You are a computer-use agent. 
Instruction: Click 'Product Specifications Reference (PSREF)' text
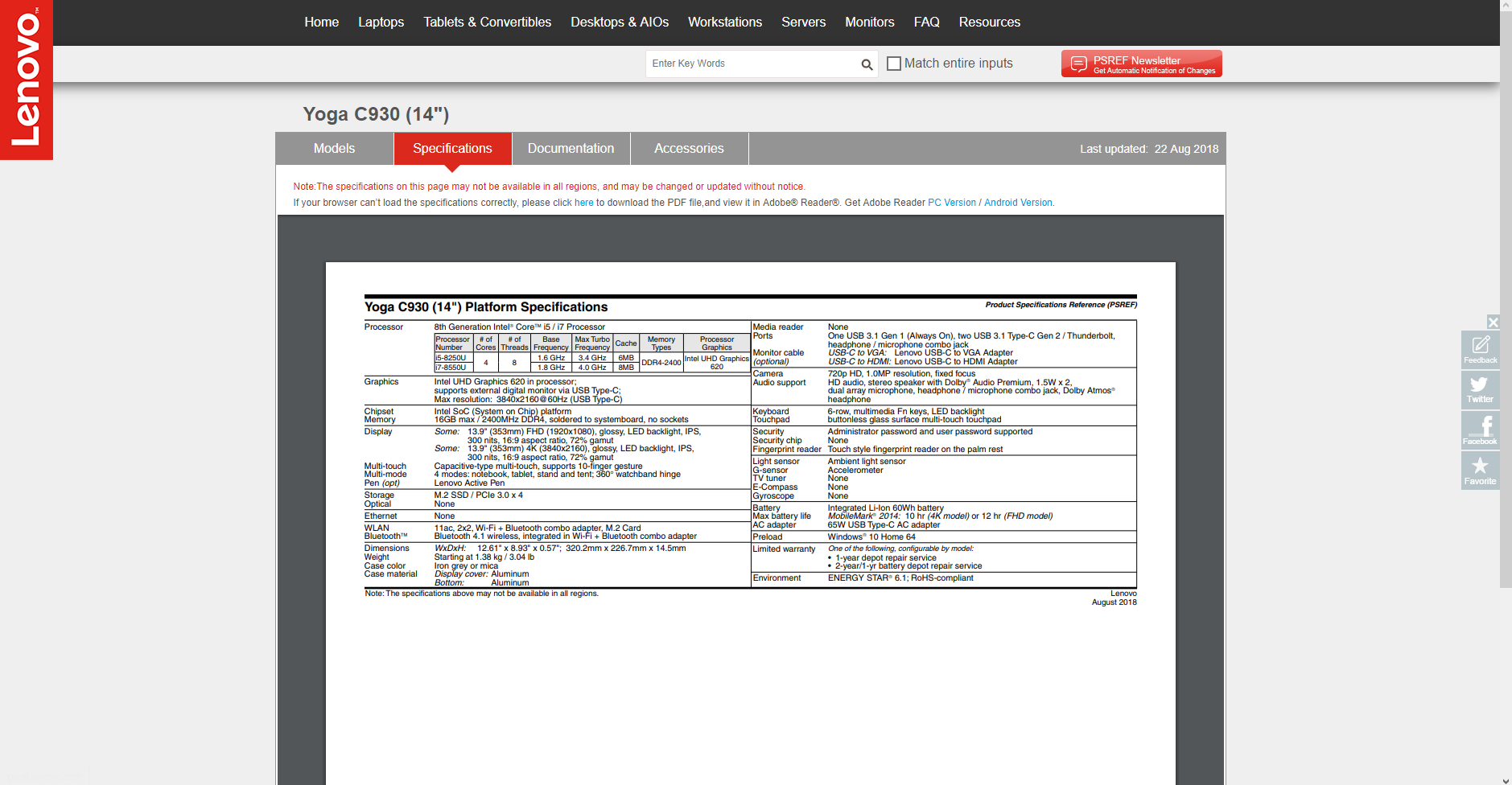tap(1061, 305)
